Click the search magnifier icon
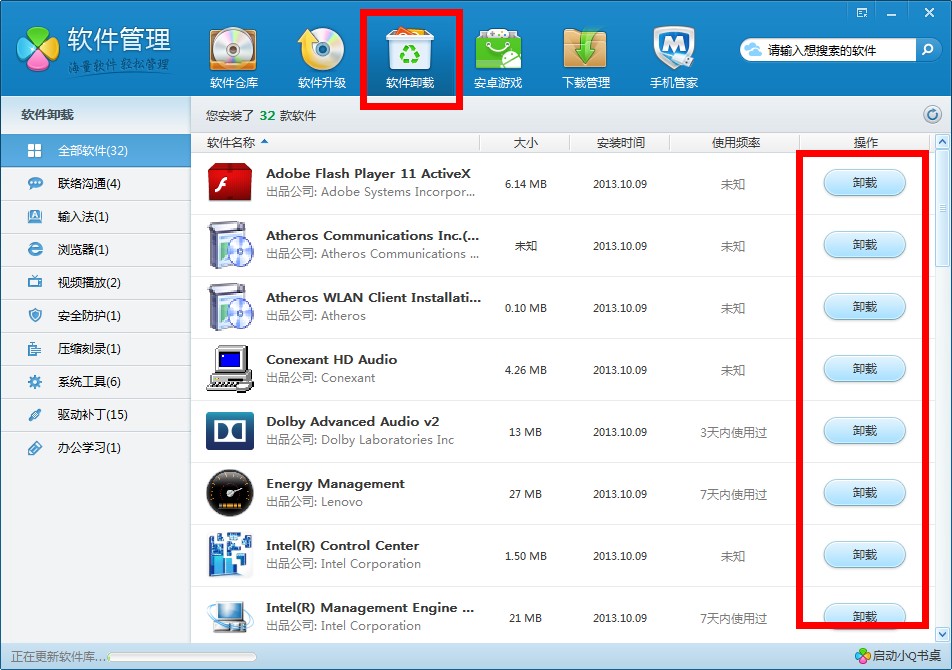Viewport: 952px width, 670px height. pos(929,50)
